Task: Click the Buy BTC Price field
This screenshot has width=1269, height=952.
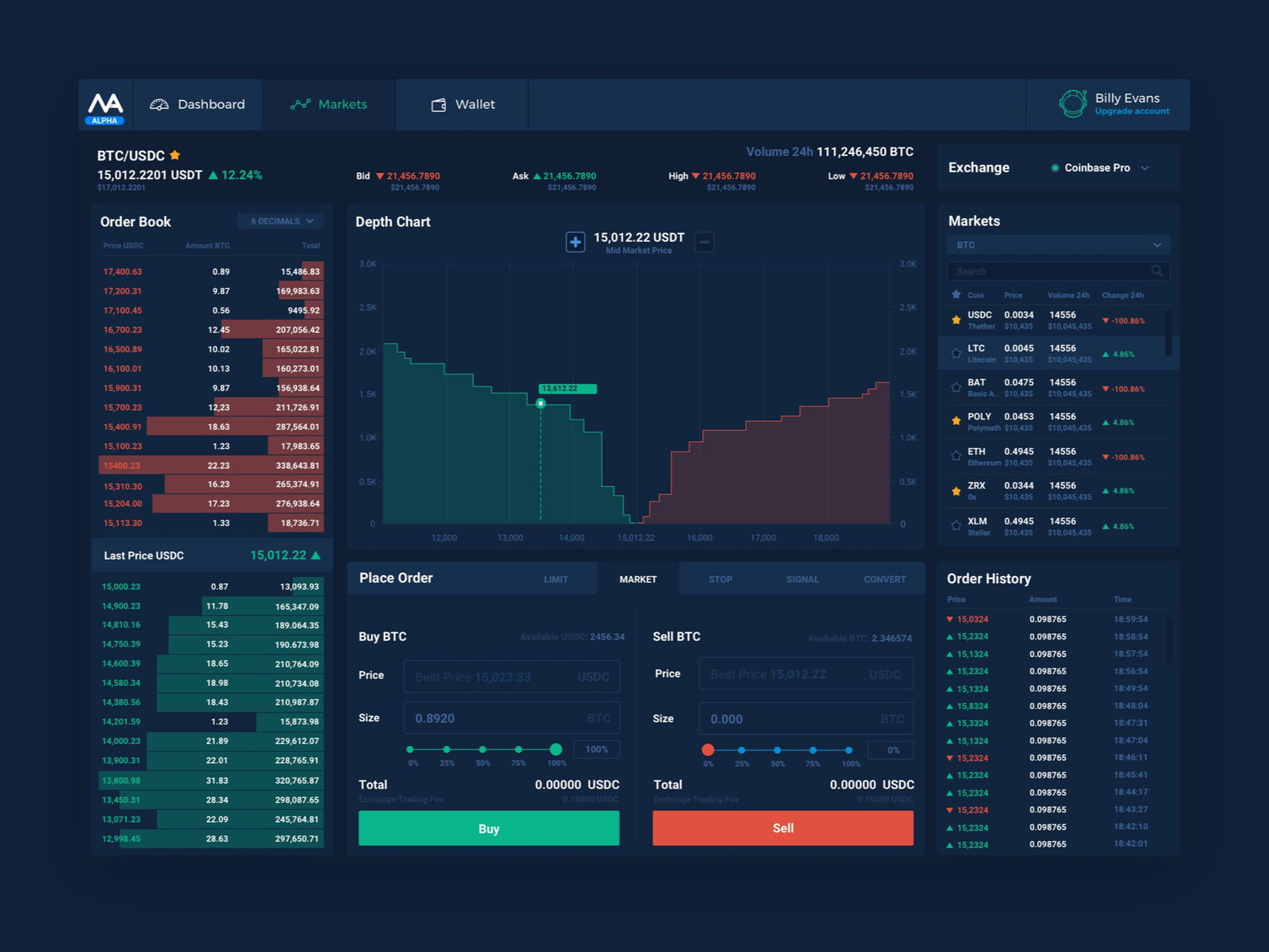Action: click(512, 677)
